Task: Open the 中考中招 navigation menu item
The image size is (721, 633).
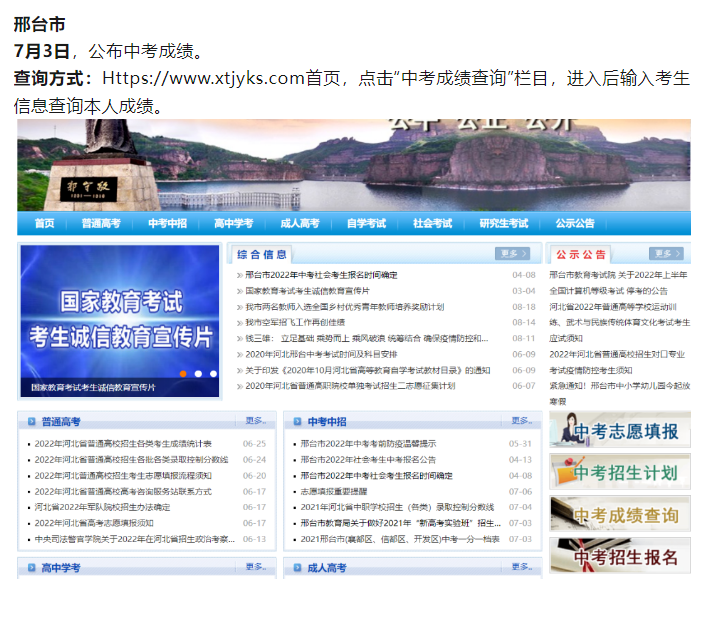Action: (167, 223)
